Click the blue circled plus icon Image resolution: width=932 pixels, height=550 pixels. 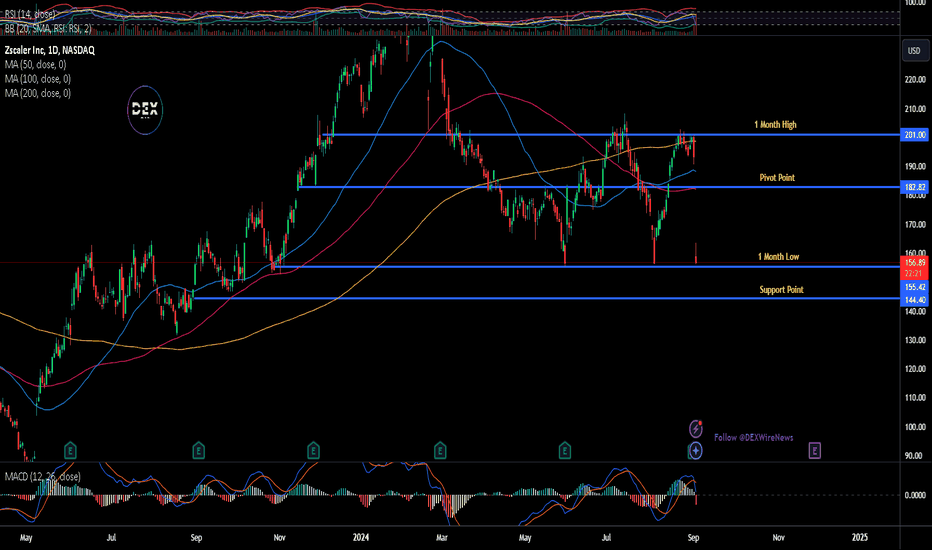point(695,451)
